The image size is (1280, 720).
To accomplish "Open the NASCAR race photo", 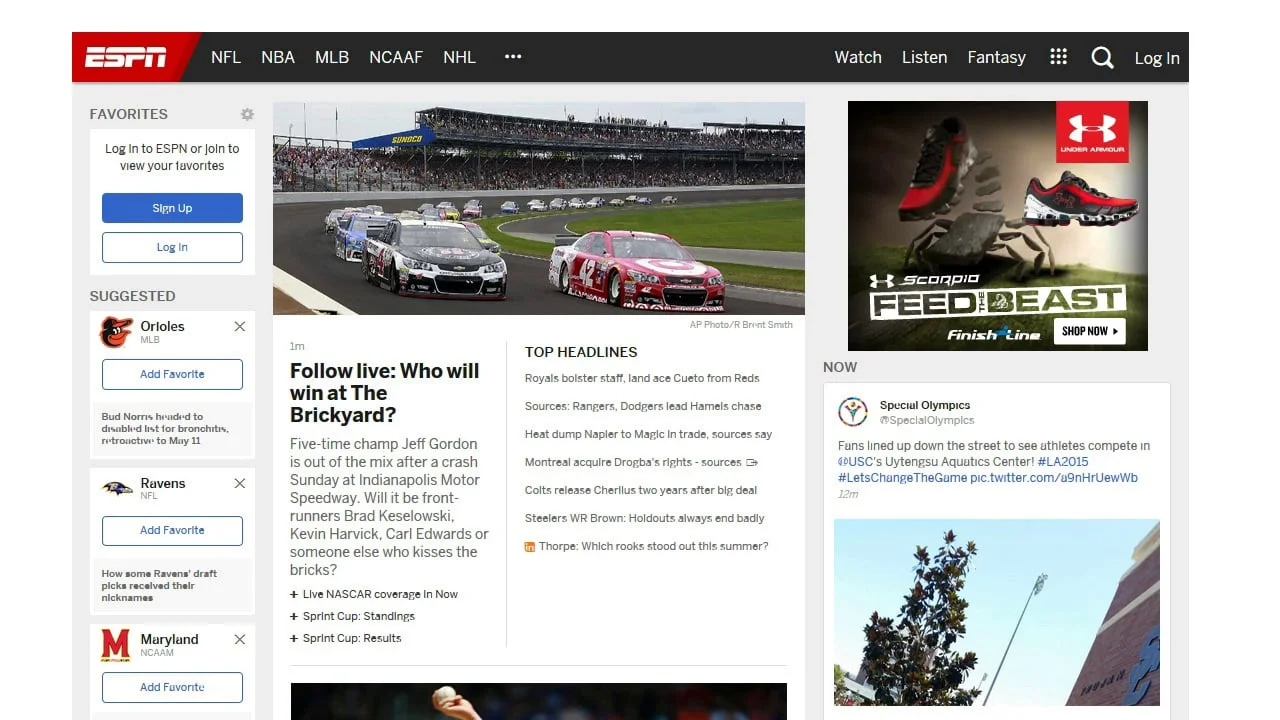I will 539,208.
